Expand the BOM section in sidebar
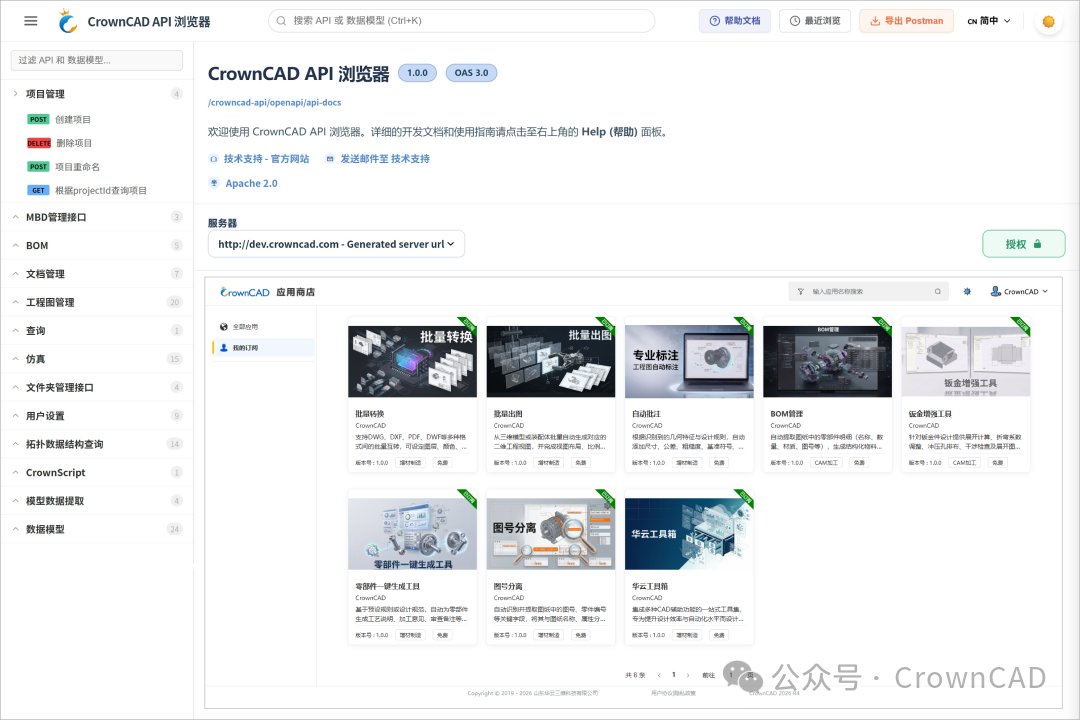This screenshot has height=720, width=1080. pyautogui.click(x=97, y=245)
